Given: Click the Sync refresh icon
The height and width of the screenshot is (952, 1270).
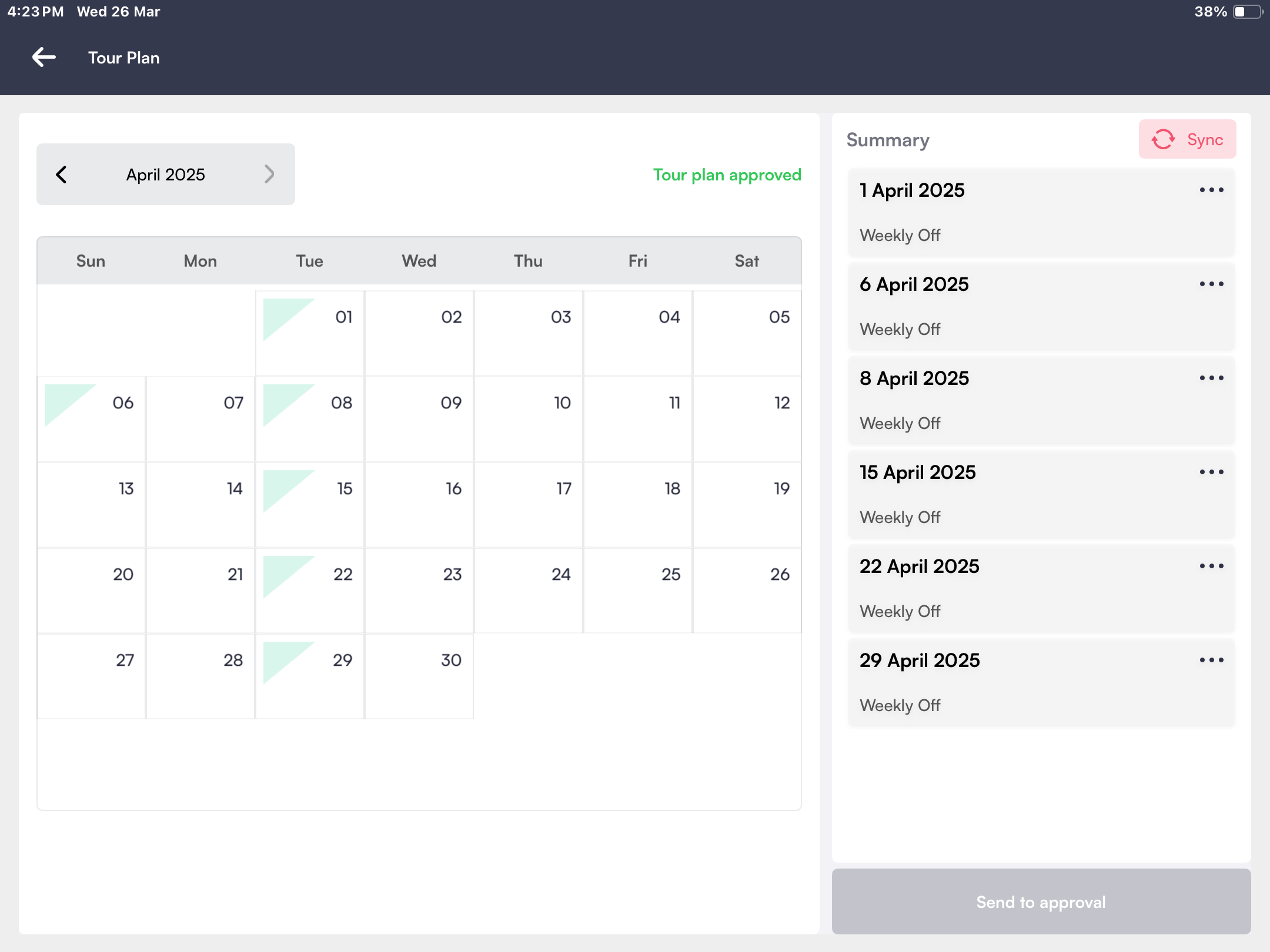Looking at the screenshot, I should (x=1163, y=140).
